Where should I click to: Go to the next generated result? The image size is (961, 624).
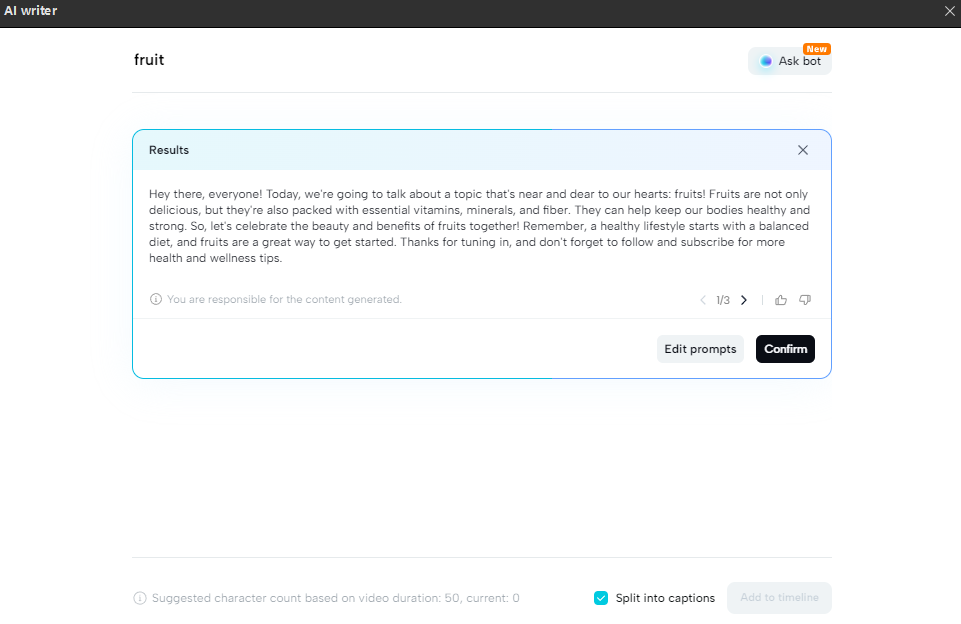743,300
